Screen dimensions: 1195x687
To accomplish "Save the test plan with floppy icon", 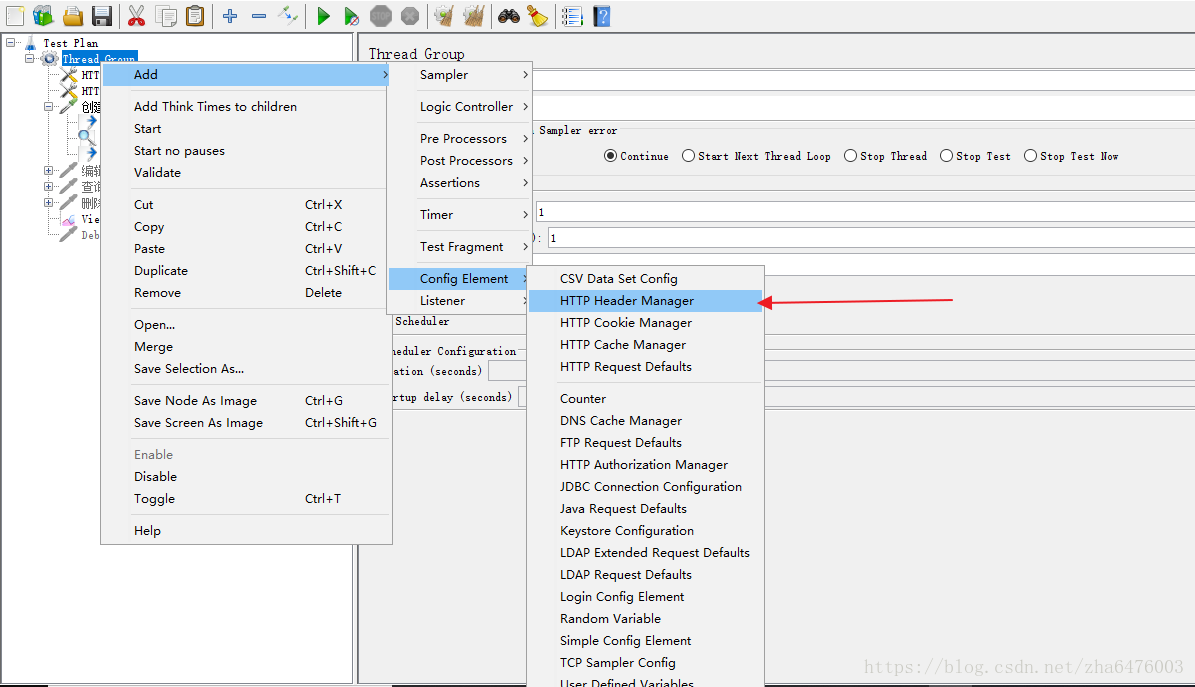I will tap(101, 15).
